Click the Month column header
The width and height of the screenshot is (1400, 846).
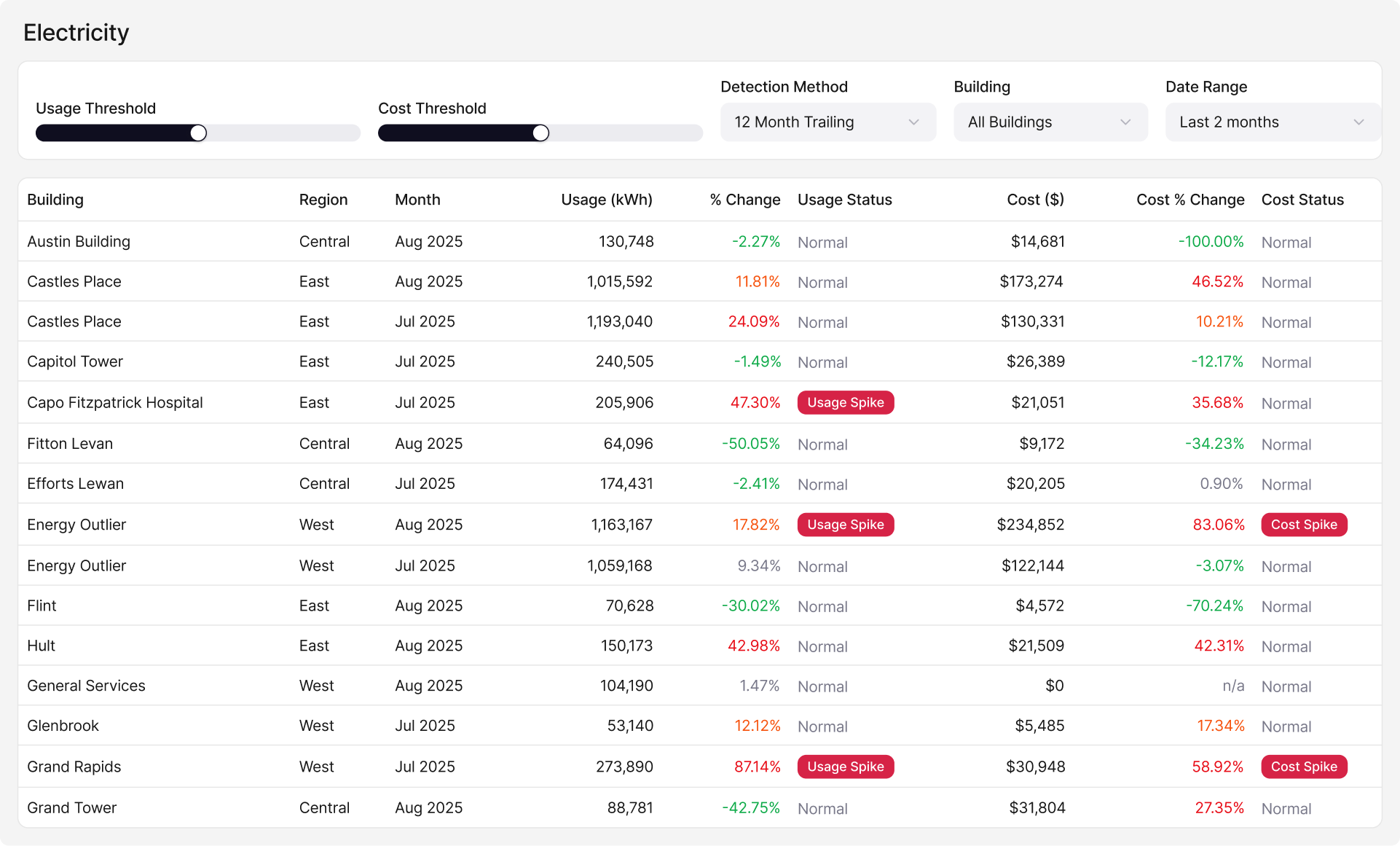(417, 200)
